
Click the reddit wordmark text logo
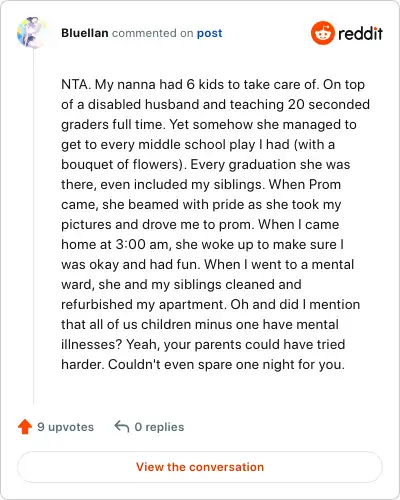pyautogui.click(x=360, y=34)
